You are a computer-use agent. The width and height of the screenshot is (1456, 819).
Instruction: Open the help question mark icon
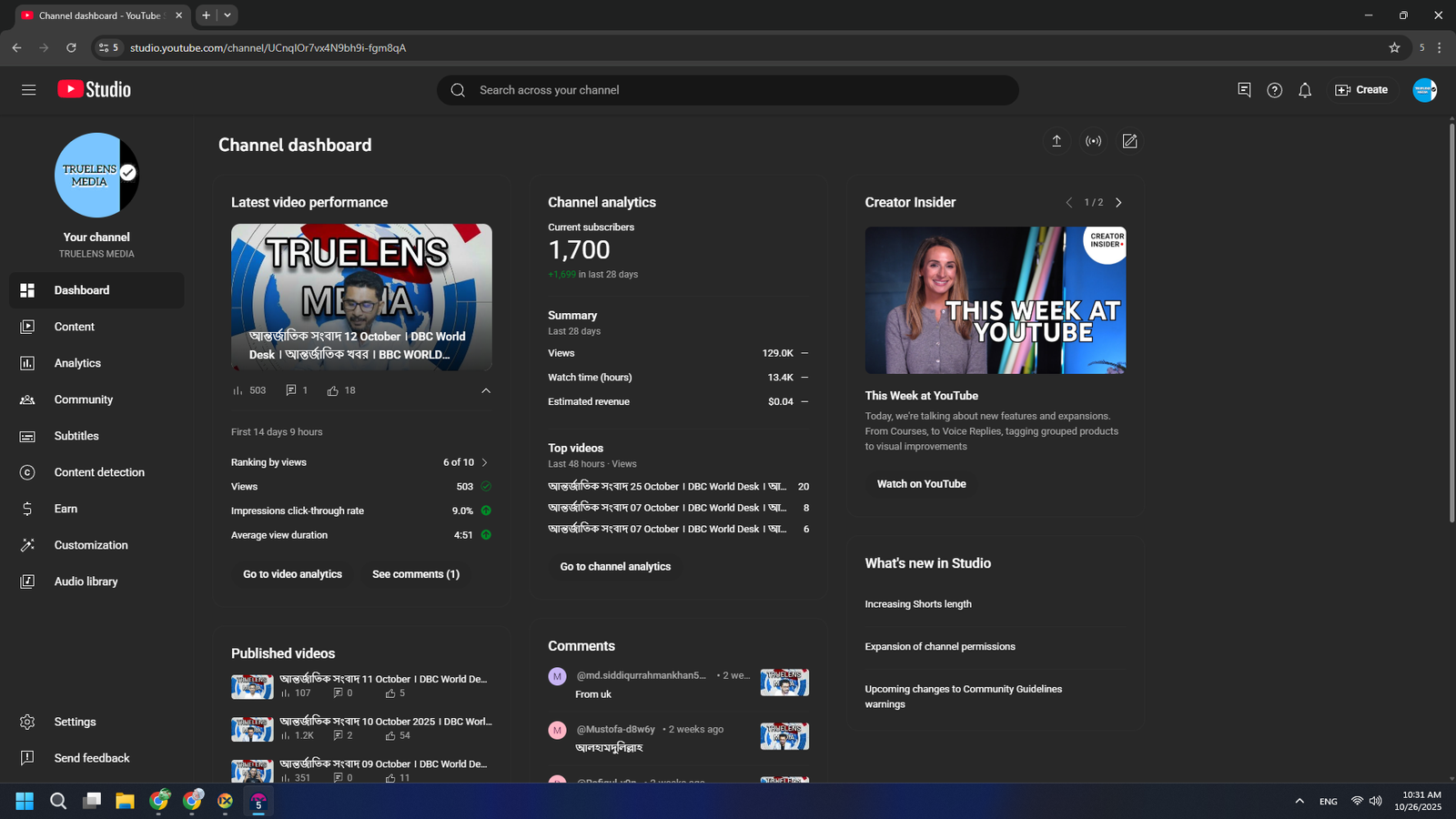(x=1274, y=90)
